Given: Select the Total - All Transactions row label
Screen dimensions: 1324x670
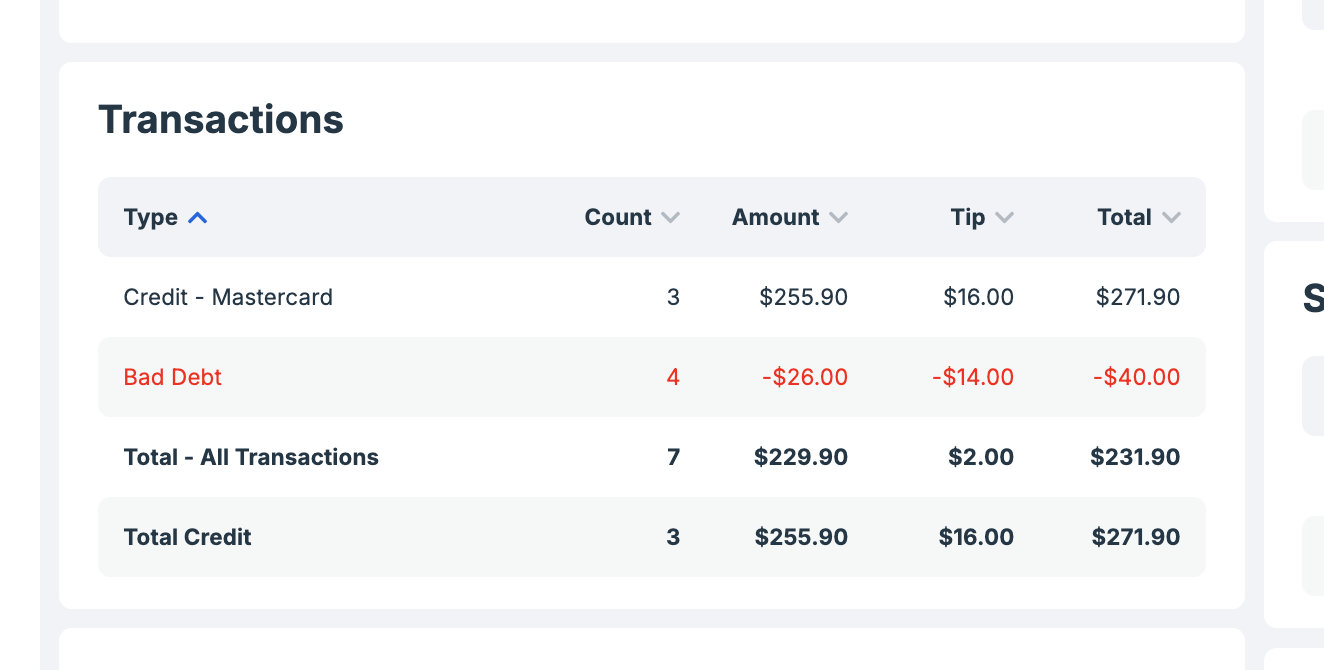Looking at the screenshot, I should 251,457.
